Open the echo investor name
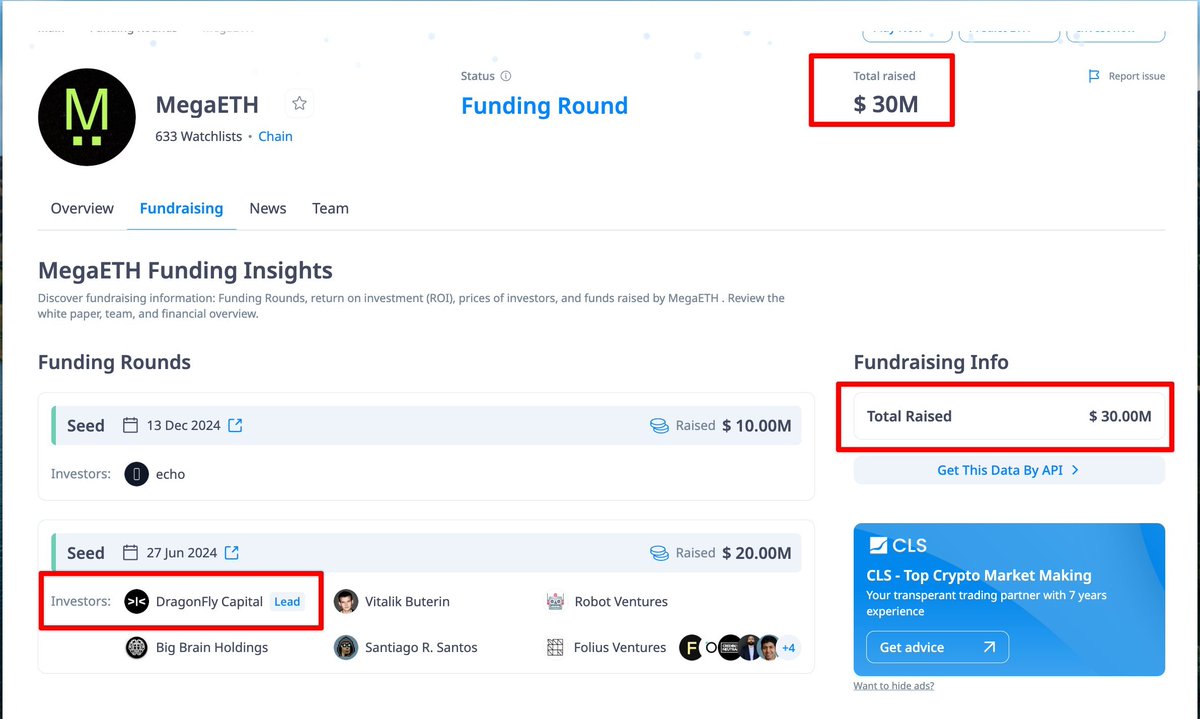 [171, 474]
